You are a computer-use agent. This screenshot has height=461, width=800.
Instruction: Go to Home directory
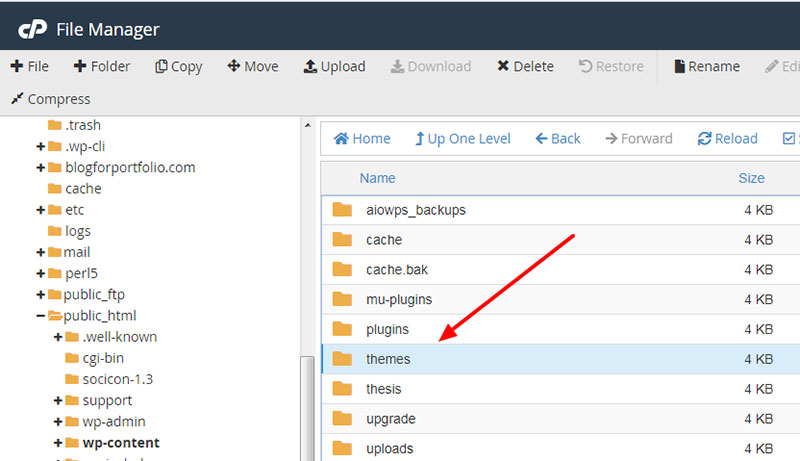coord(362,139)
